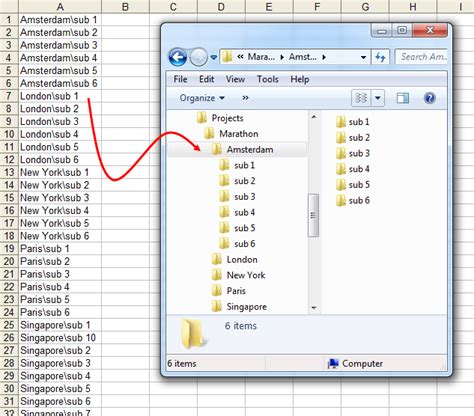Select row 19 header in spreadsheet
The width and height of the screenshot is (474, 416).
(x=9, y=249)
